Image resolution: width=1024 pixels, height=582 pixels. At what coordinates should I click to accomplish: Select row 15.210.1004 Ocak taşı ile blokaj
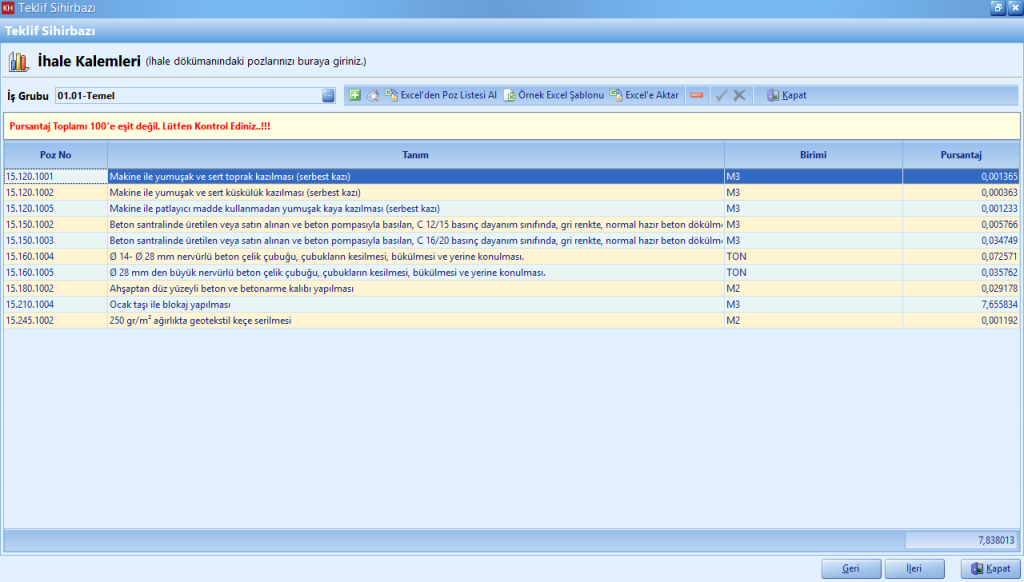(x=400, y=304)
